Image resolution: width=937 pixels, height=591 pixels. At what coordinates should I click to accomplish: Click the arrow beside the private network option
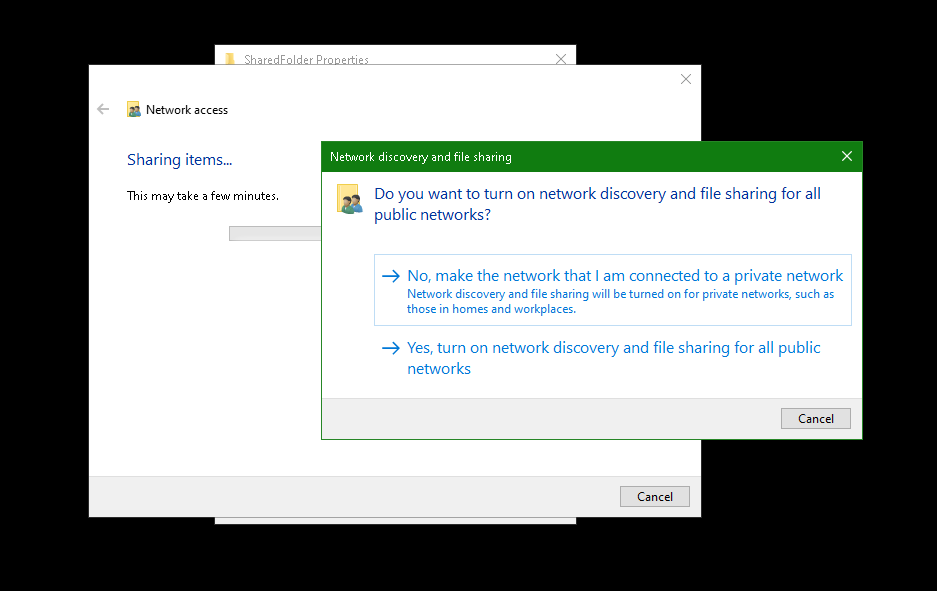[391, 276]
